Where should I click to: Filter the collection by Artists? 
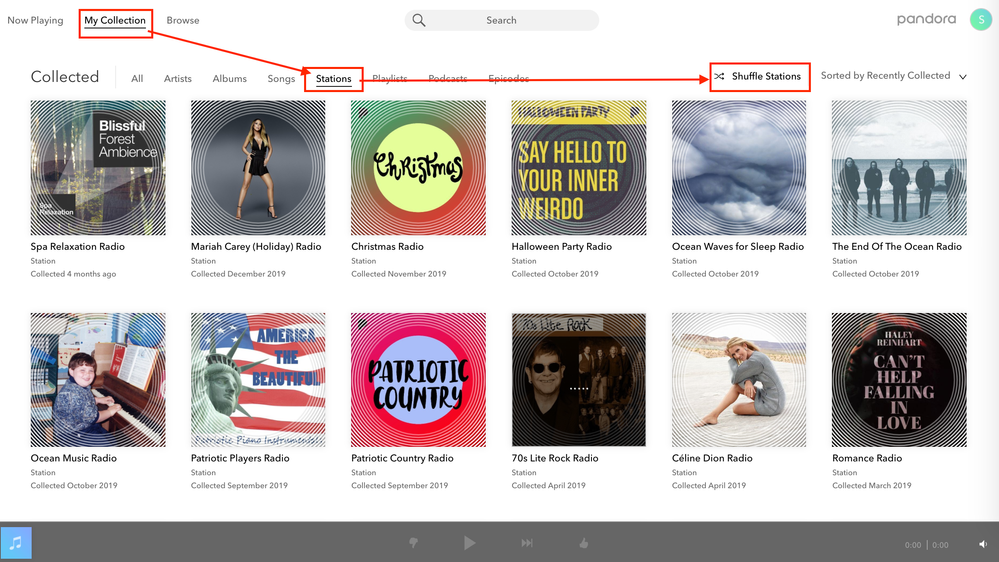click(x=178, y=78)
